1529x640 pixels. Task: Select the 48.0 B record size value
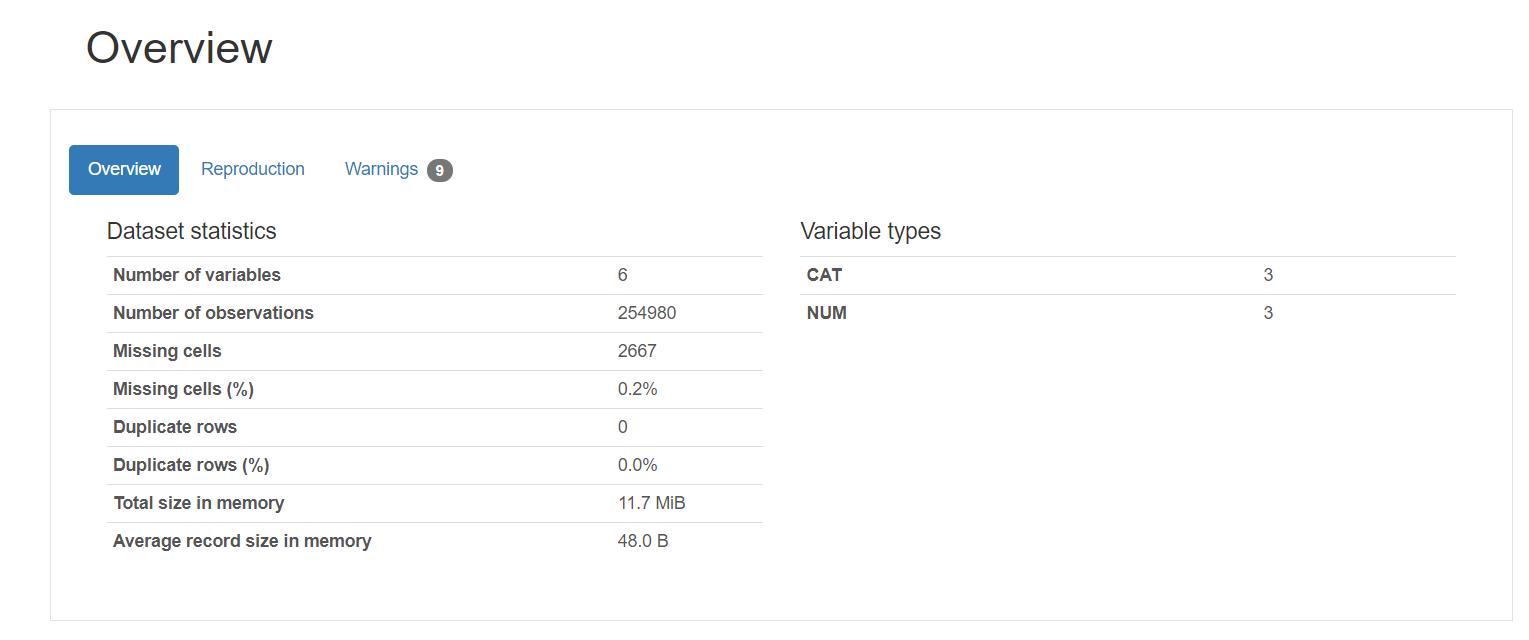point(645,540)
